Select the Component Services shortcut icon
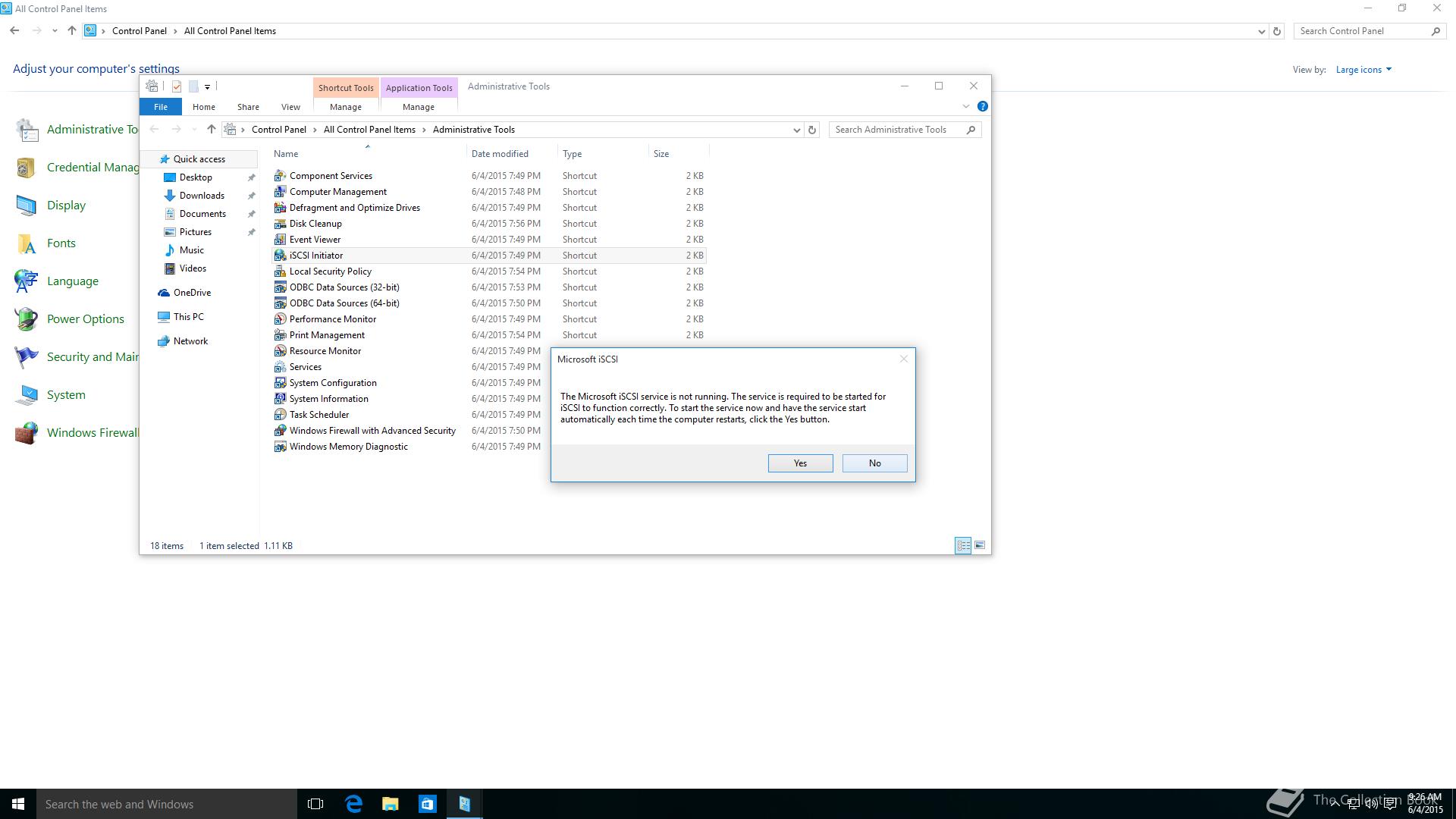This screenshot has height=819, width=1456. coord(280,176)
